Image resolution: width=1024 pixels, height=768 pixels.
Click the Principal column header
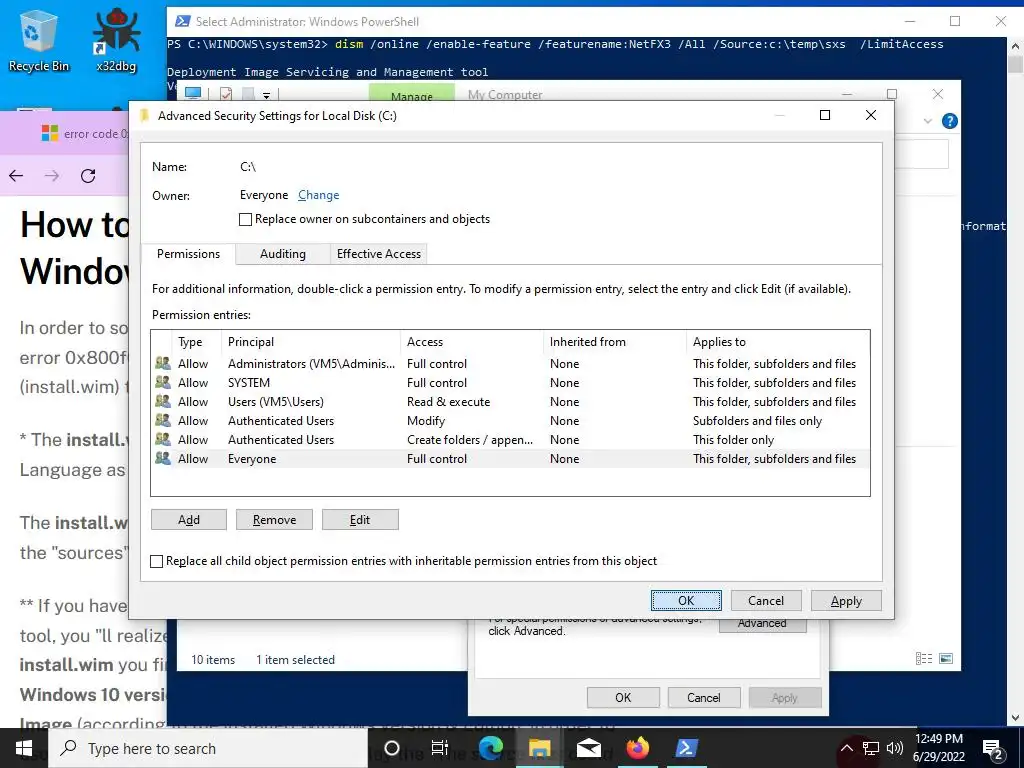point(312,342)
